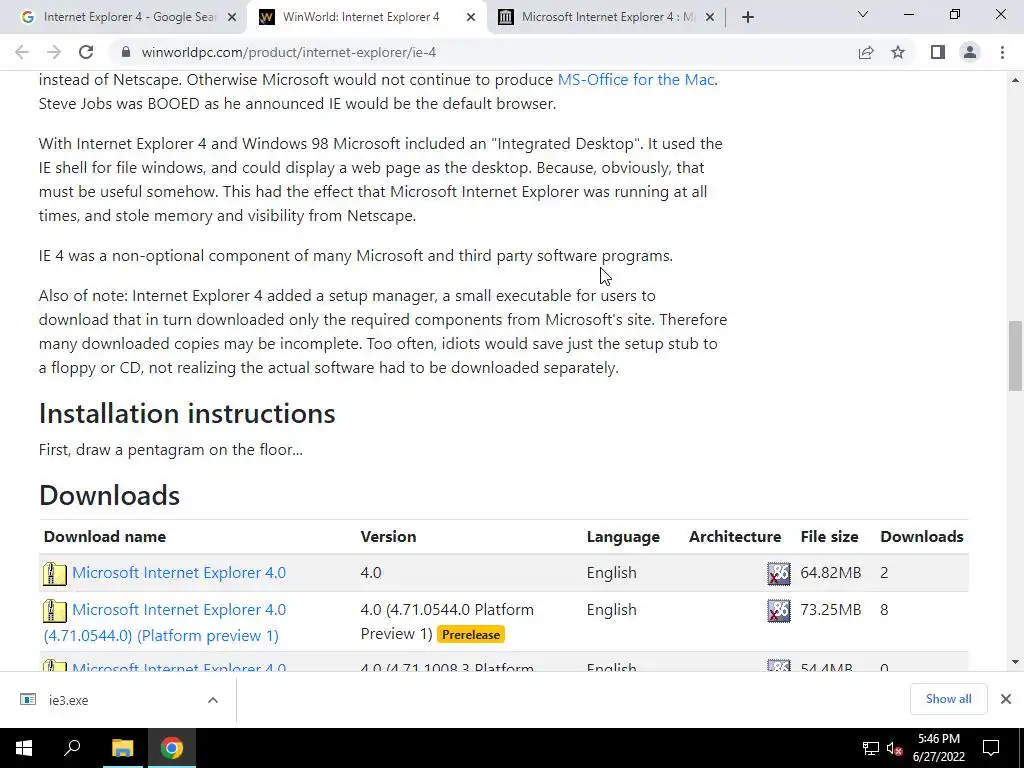The width and height of the screenshot is (1024, 768).
Task: Click the Download name column header
Action: click(104, 537)
